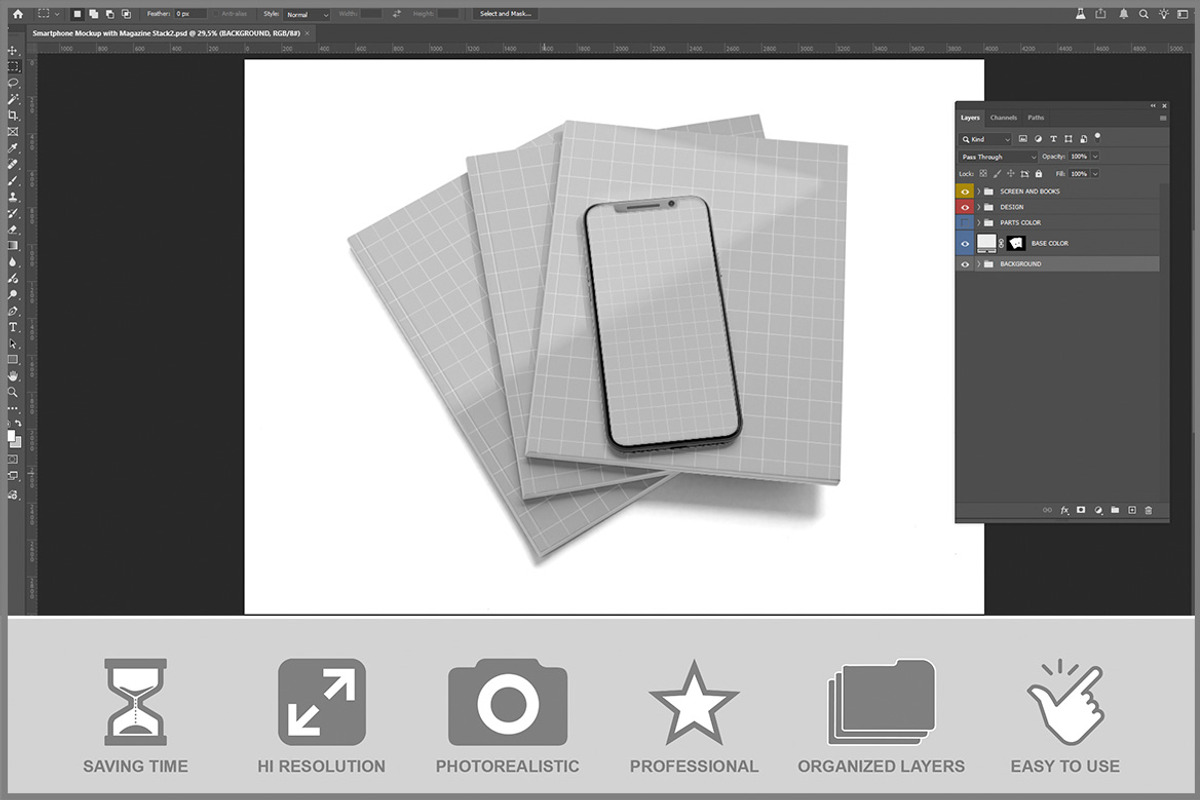The image size is (1200, 800).
Task: Toggle shape layer filter
Action: pyautogui.click(x=1068, y=139)
